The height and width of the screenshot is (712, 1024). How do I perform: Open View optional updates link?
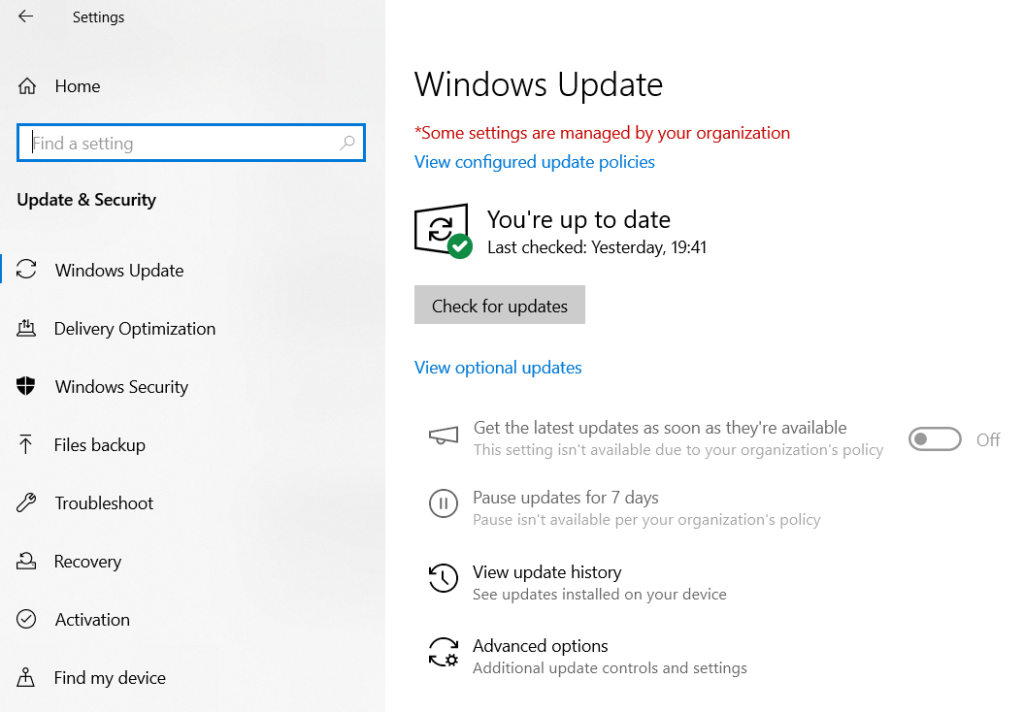[x=498, y=368]
